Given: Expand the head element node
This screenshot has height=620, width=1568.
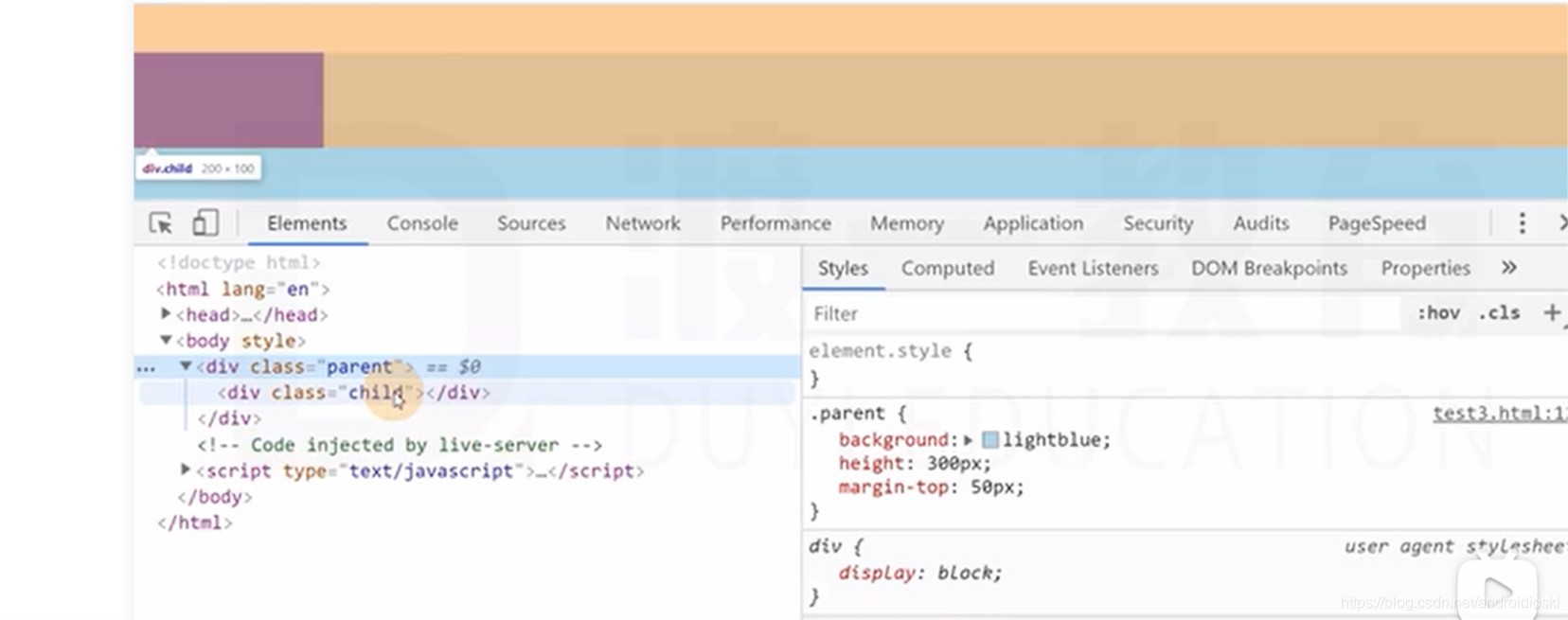Looking at the screenshot, I should tap(166, 313).
